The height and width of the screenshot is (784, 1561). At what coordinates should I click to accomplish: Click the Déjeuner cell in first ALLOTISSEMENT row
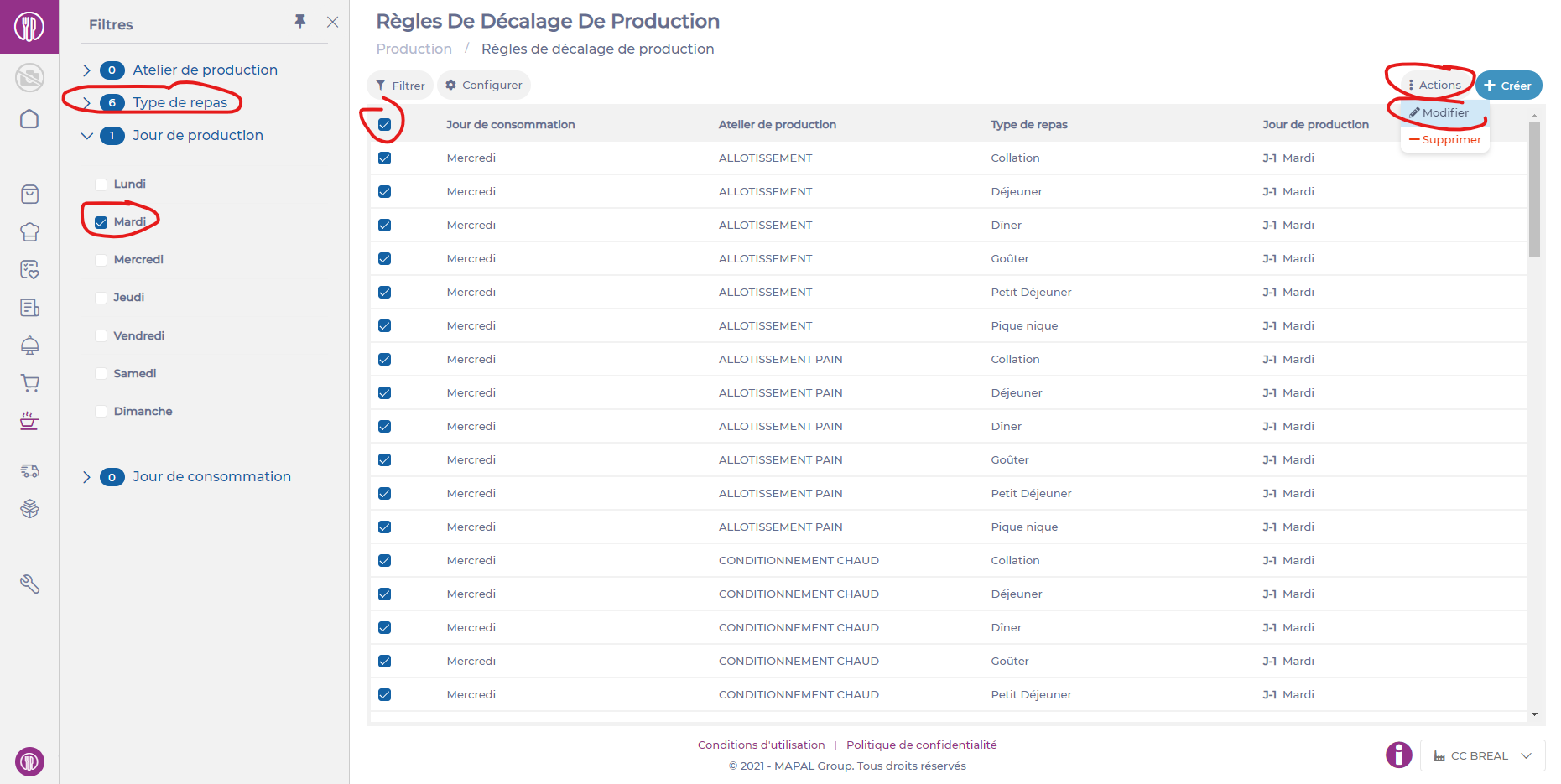pyautogui.click(x=1017, y=191)
